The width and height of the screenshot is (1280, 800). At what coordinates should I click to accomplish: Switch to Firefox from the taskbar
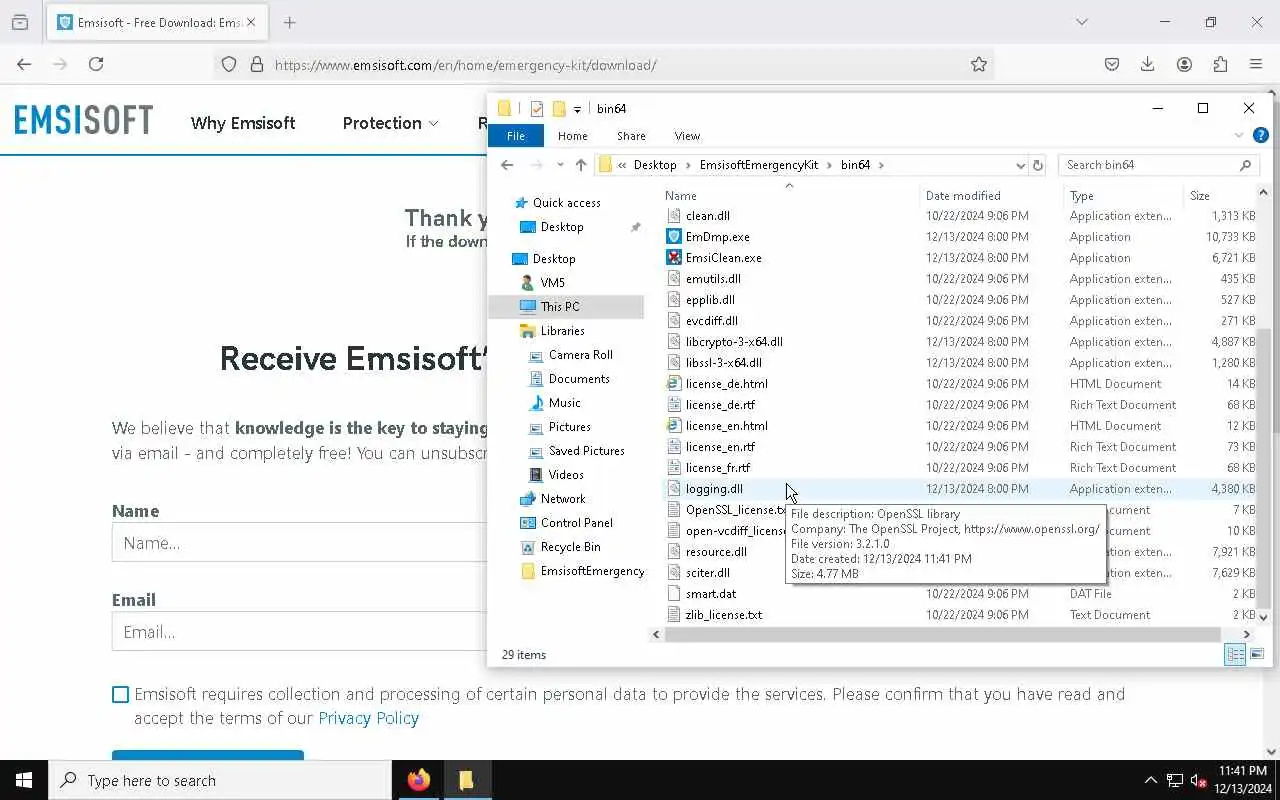[x=419, y=780]
